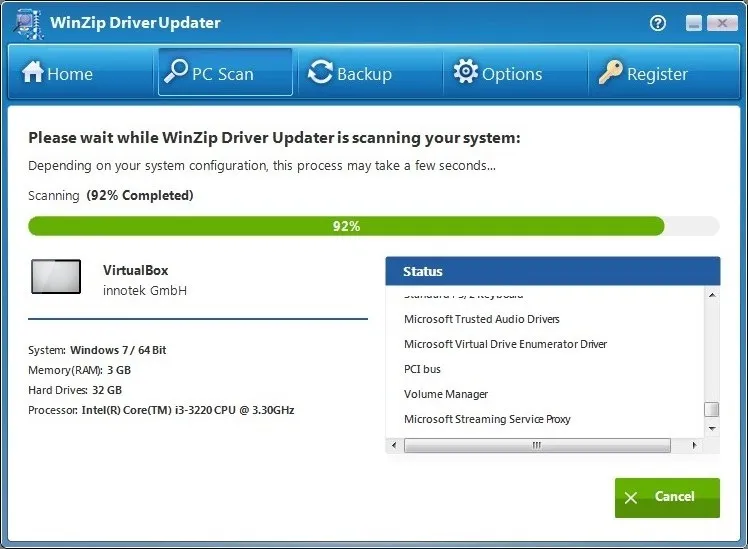Click the VirtualBox system name
748x549 pixels.
(135, 270)
